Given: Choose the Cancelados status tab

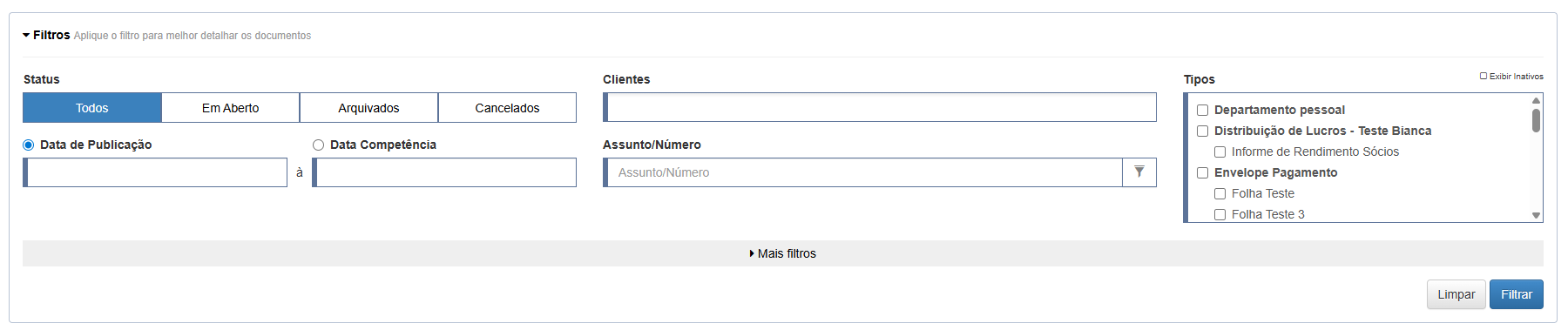Looking at the screenshot, I should point(507,108).
